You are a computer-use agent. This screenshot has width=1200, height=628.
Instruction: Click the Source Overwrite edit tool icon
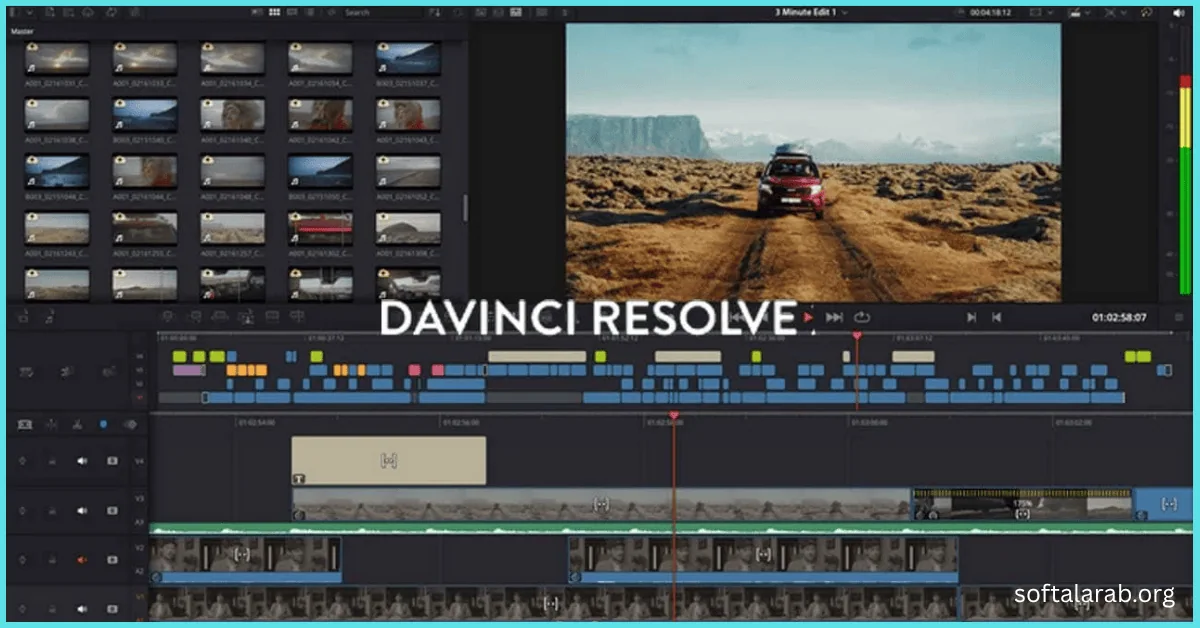[x=298, y=317]
